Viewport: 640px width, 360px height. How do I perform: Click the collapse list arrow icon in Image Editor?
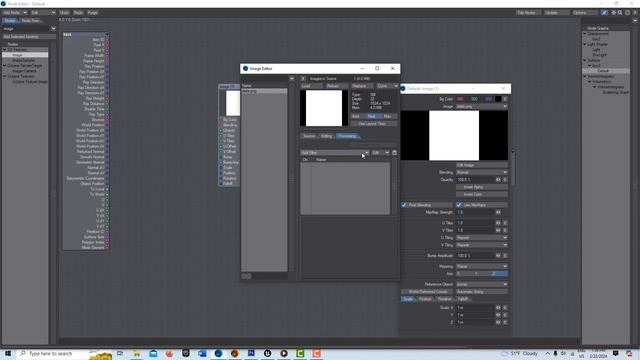(292, 78)
